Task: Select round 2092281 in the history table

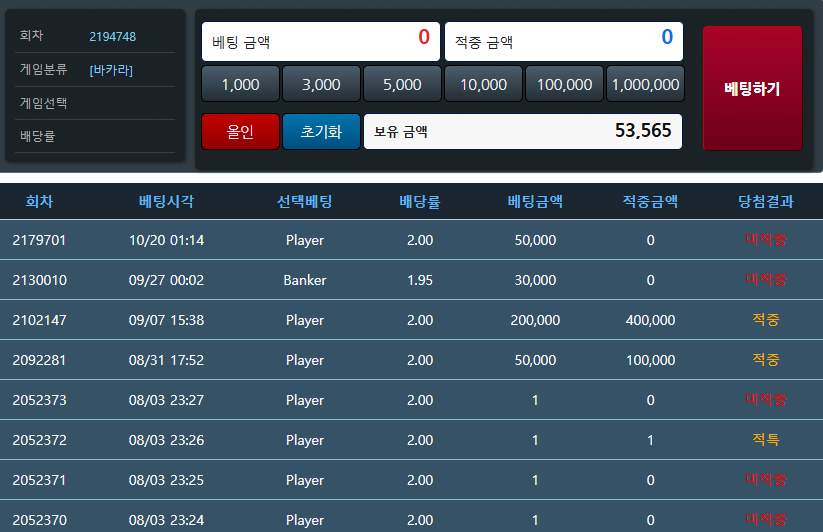Action: coord(39,360)
